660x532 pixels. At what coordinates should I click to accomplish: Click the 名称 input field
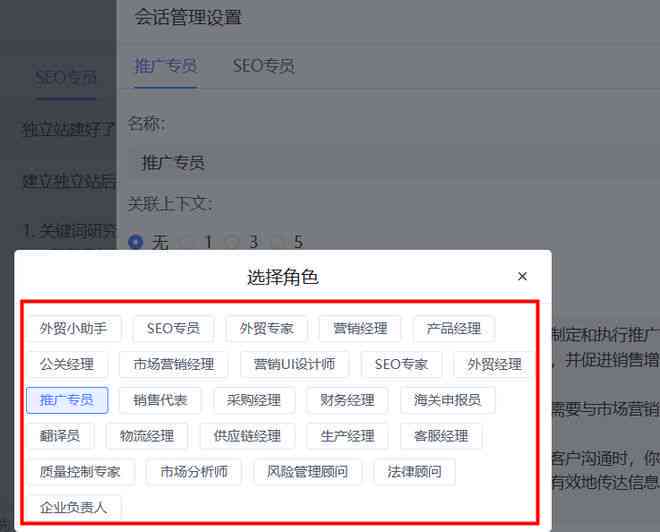[x=394, y=163]
